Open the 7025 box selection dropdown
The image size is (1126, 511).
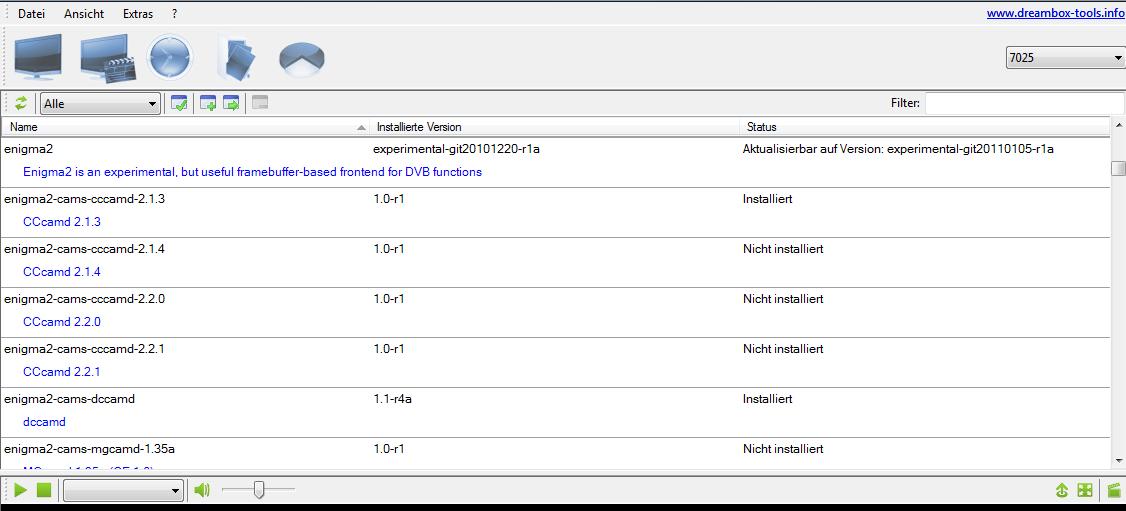coord(1066,57)
